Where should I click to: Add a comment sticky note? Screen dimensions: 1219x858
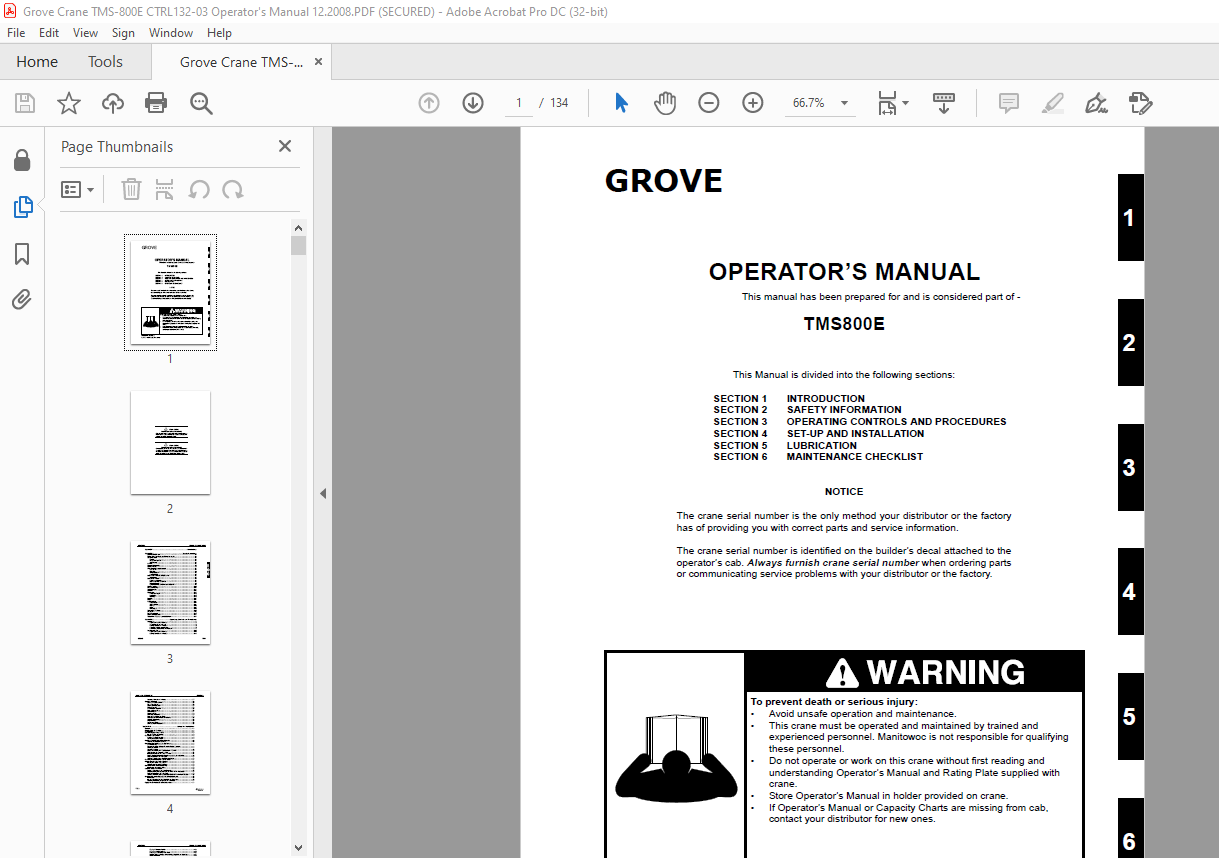(1009, 103)
